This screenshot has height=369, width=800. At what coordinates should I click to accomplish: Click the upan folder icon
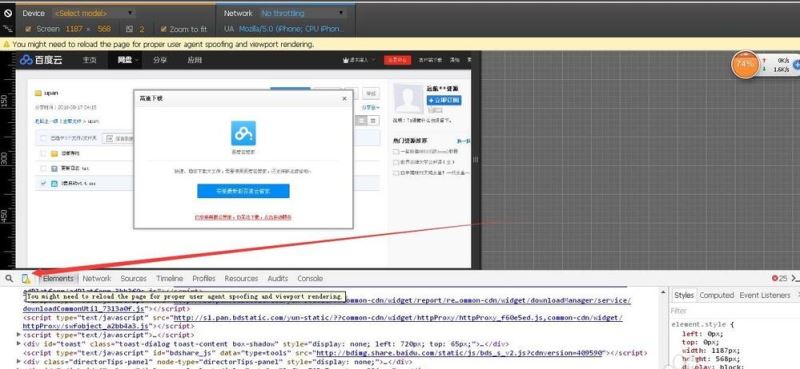[38, 93]
